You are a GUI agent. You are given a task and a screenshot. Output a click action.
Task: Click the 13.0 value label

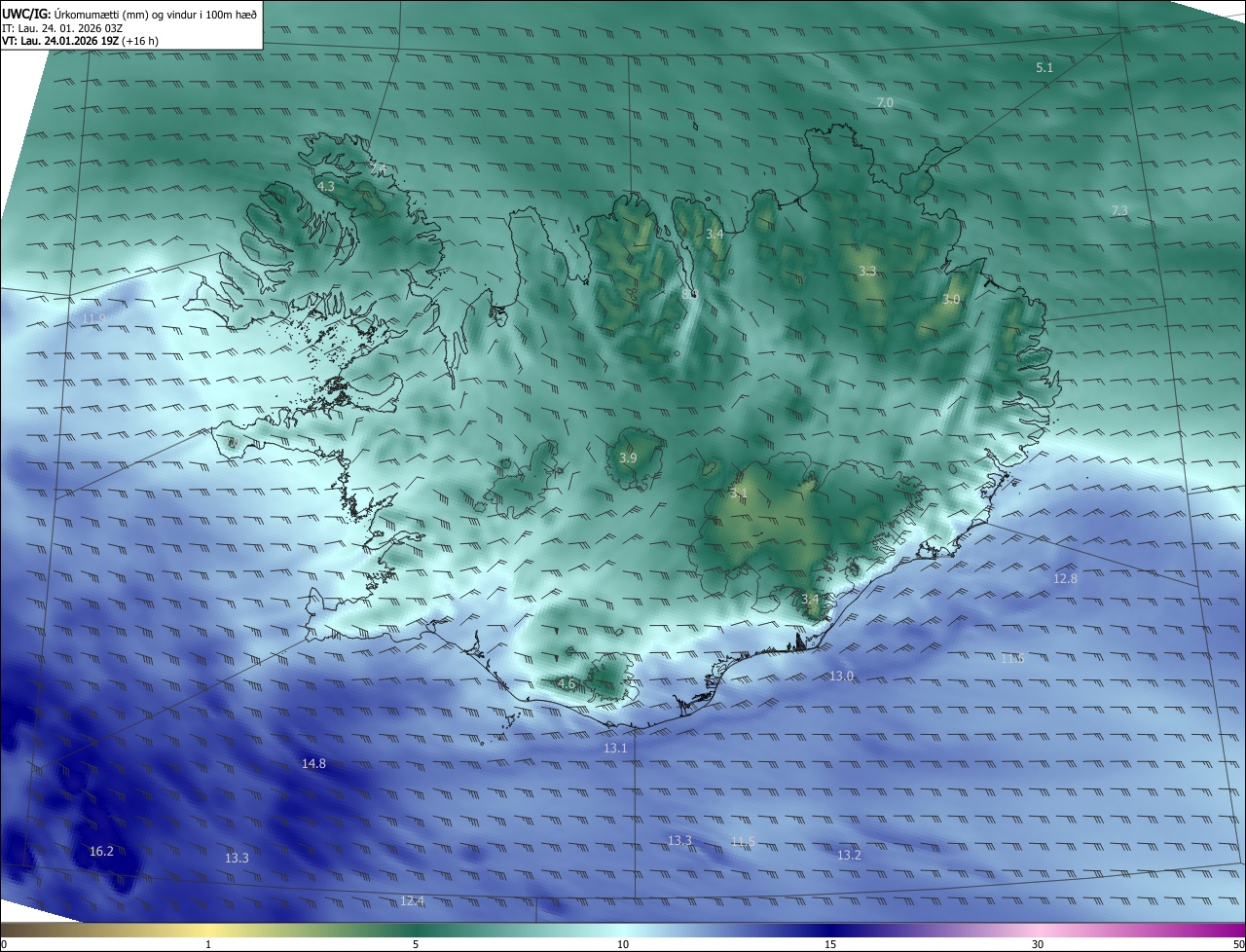point(841,676)
